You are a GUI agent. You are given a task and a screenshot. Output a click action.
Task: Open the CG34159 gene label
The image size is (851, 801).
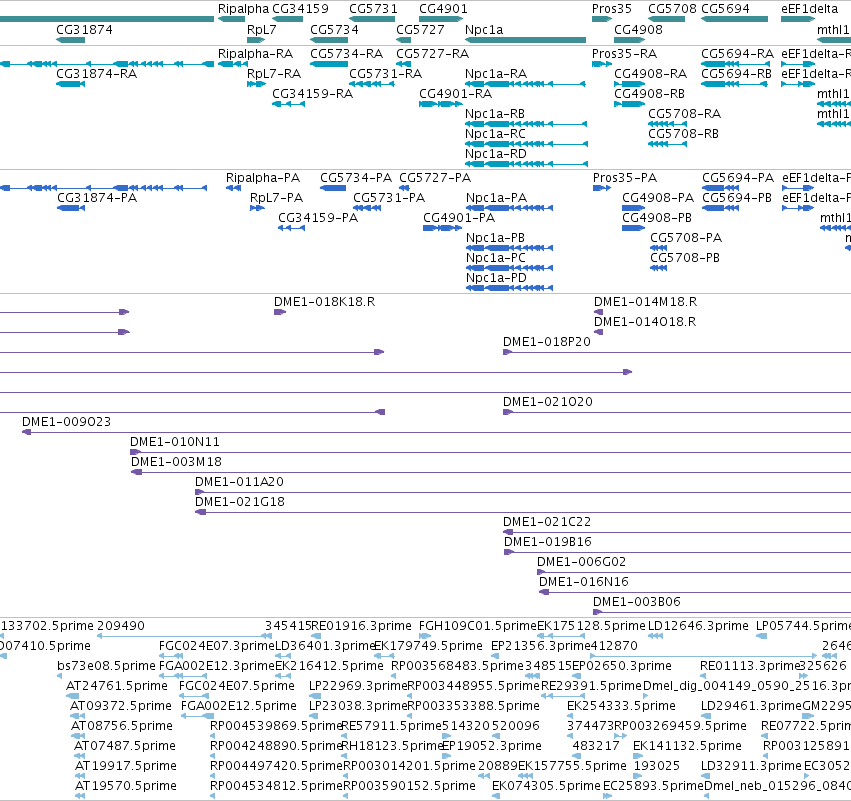(300, 9)
